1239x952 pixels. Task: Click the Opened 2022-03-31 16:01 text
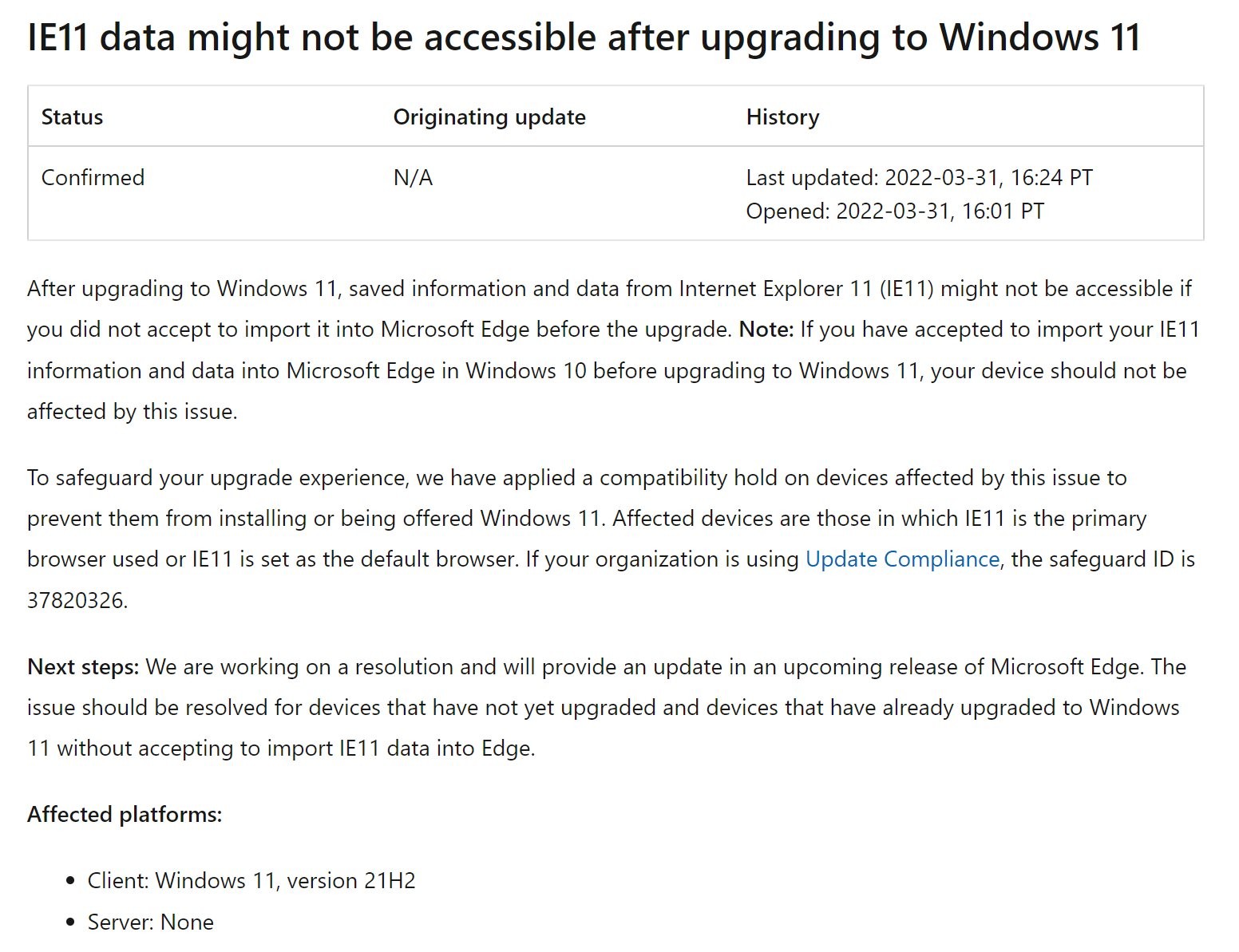coord(895,211)
